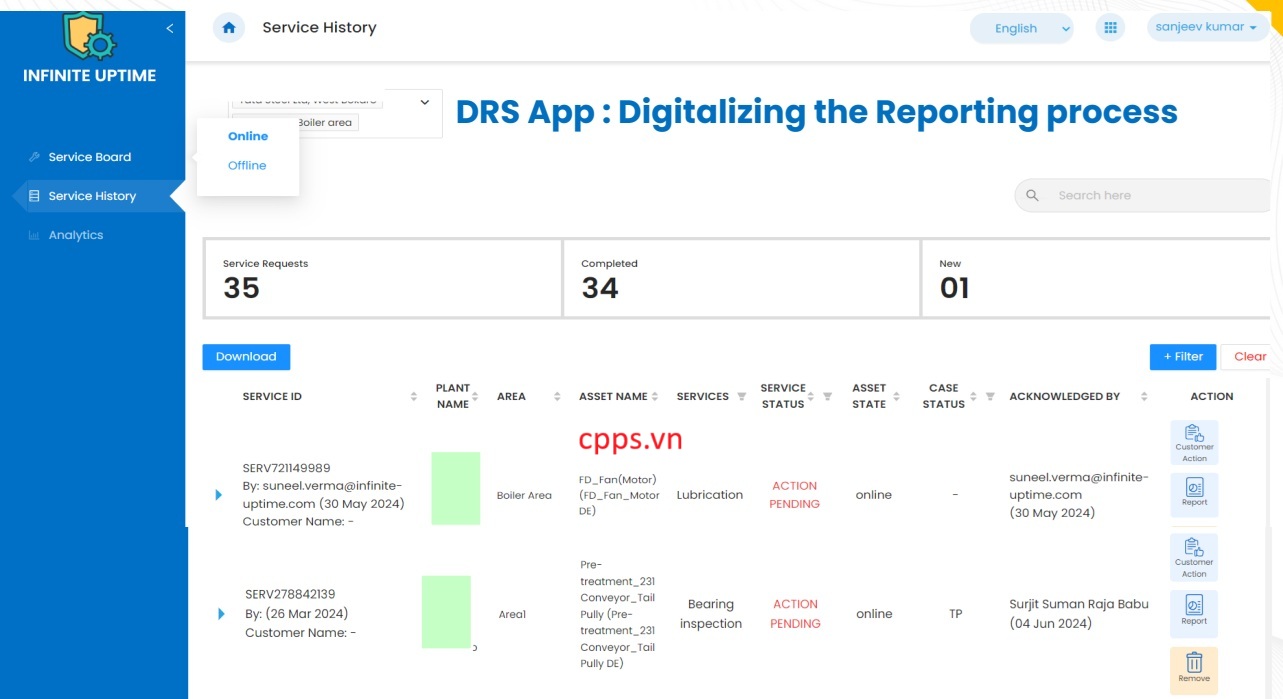Open Analytics in sidebar

tap(76, 235)
